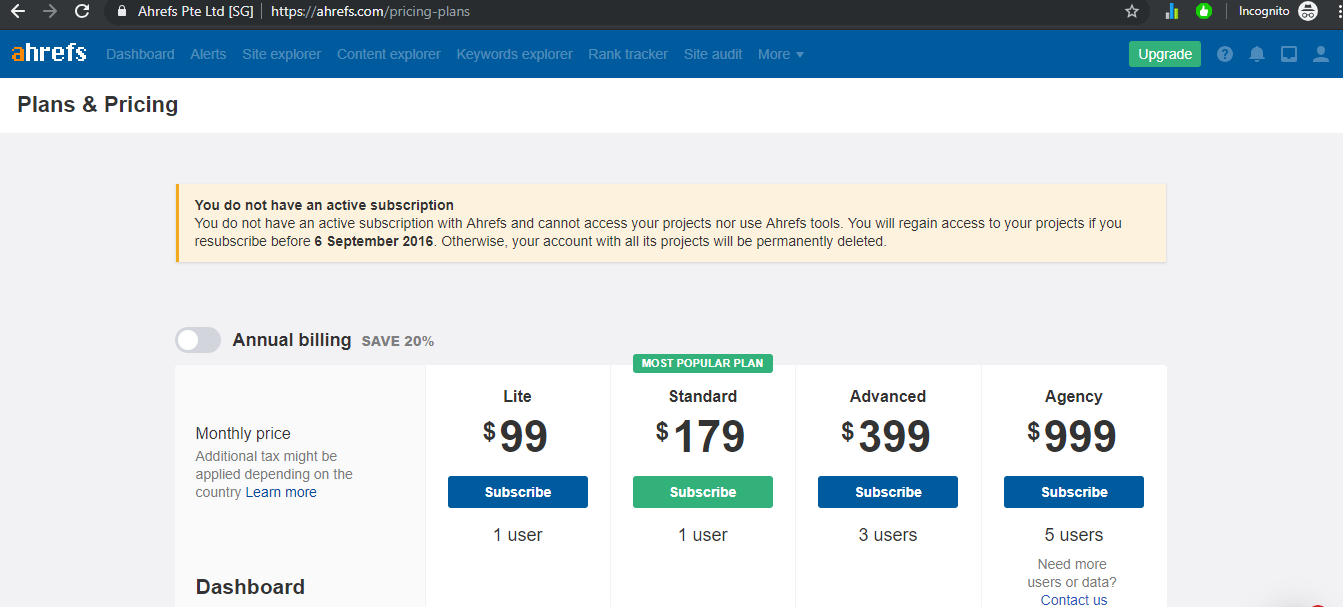Expand the More dropdown in the navigation bar
The width and height of the screenshot is (1343, 607).
781,54
